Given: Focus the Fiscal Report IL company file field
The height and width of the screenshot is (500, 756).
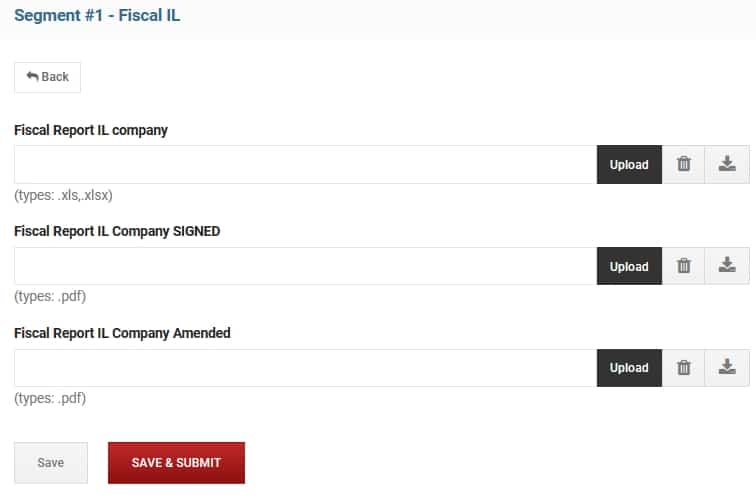Looking at the screenshot, I should [x=306, y=164].
